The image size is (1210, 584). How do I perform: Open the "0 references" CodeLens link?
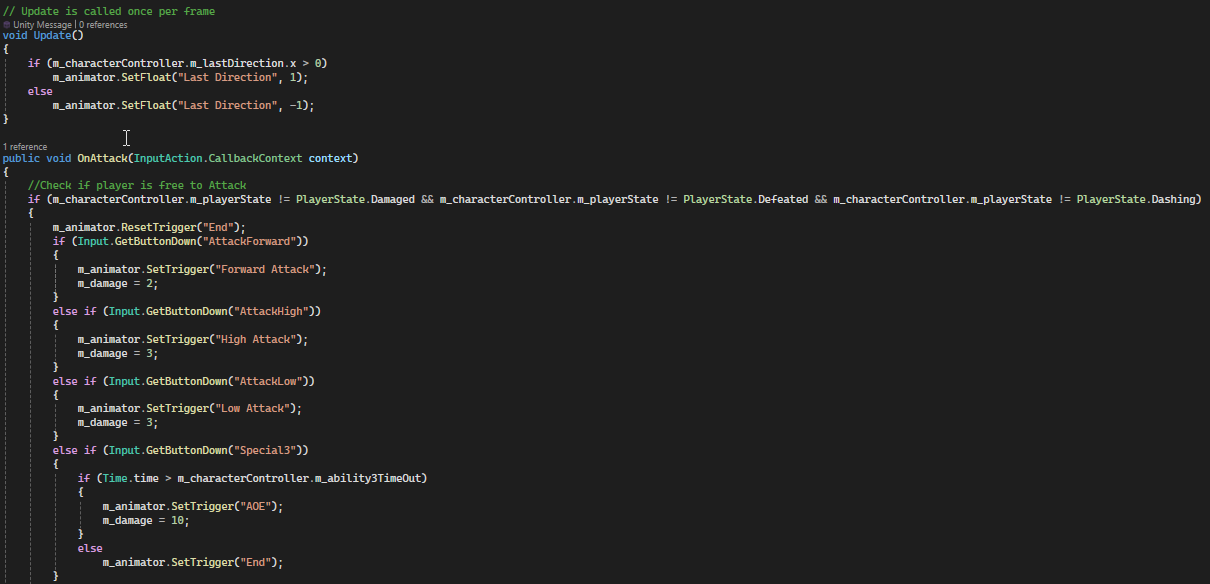103,24
